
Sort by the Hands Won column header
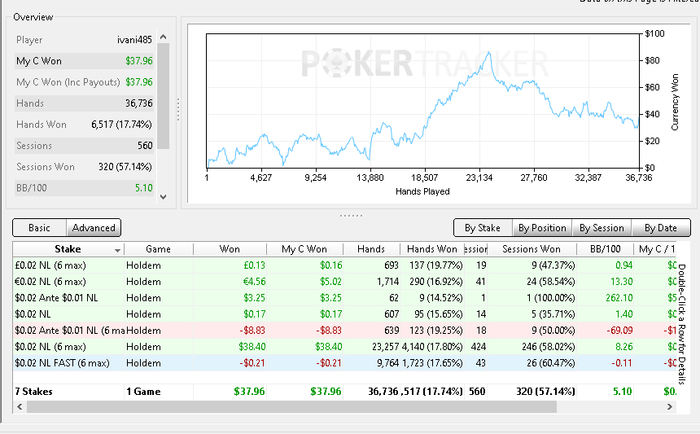pyautogui.click(x=432, y=249)
